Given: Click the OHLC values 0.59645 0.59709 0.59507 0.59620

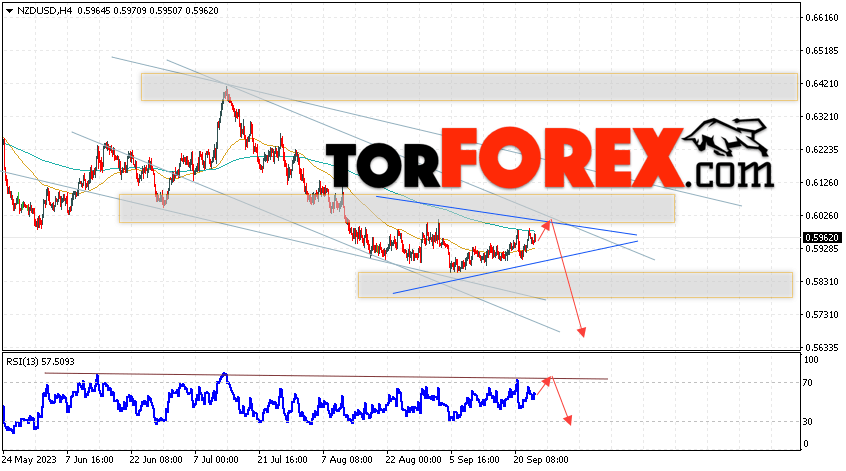Looking at the screenshot, I should tap(148, 11).
